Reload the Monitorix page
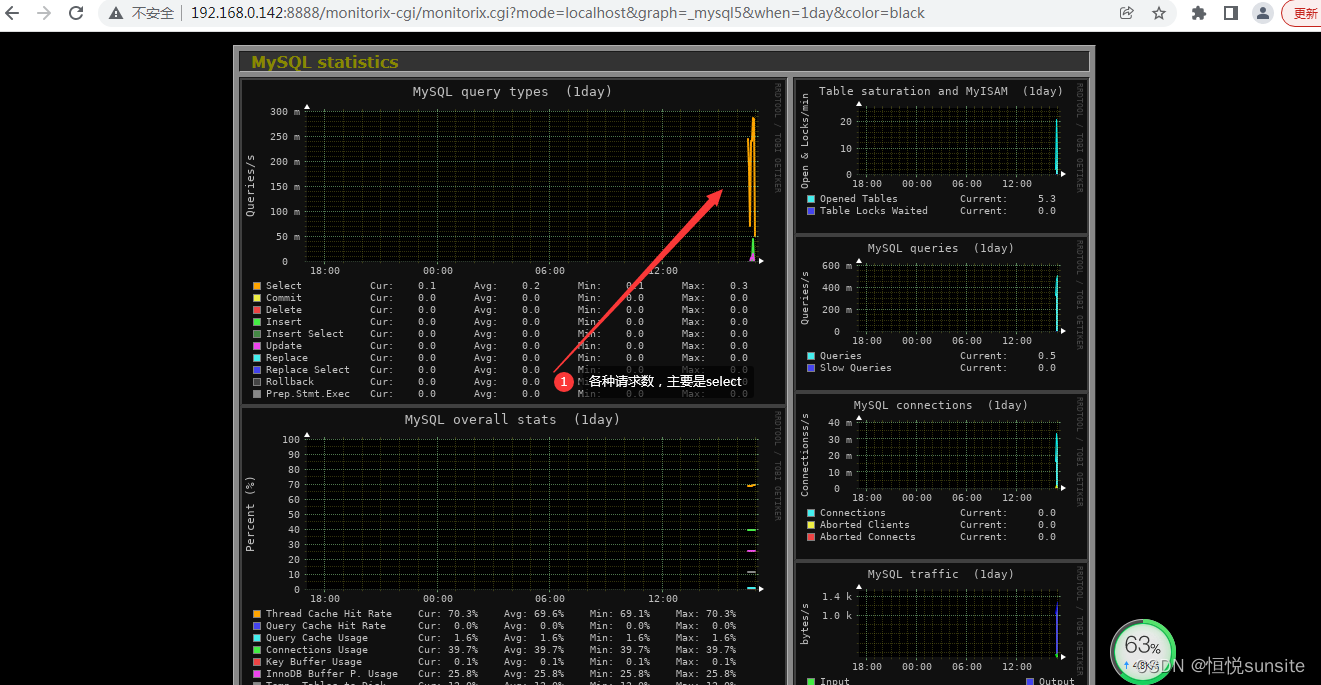 (x=76, y=13)
